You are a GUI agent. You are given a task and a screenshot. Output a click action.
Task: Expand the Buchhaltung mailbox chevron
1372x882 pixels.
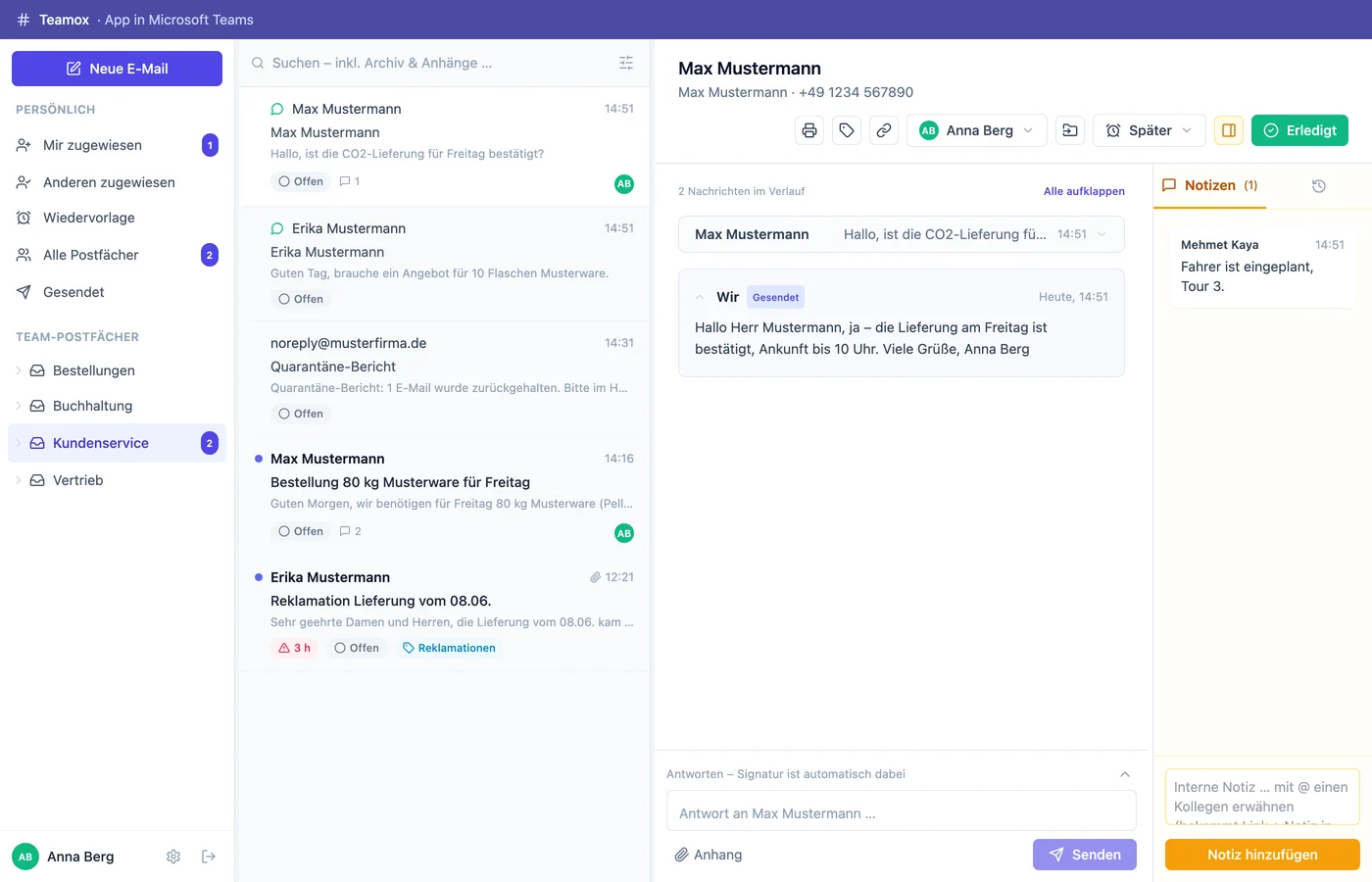19,406
